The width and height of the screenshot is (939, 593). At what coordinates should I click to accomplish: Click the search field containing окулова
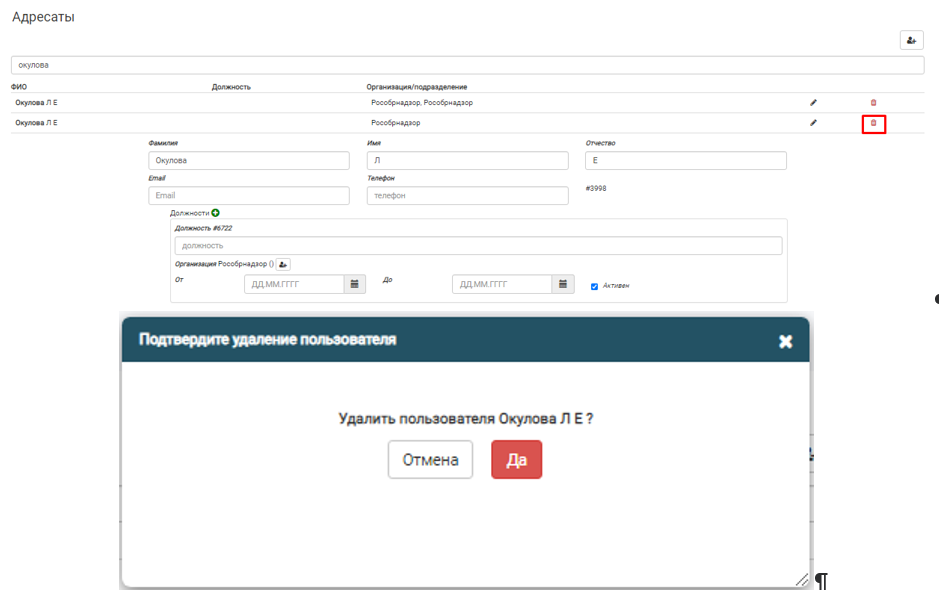[x=467, y=65]
